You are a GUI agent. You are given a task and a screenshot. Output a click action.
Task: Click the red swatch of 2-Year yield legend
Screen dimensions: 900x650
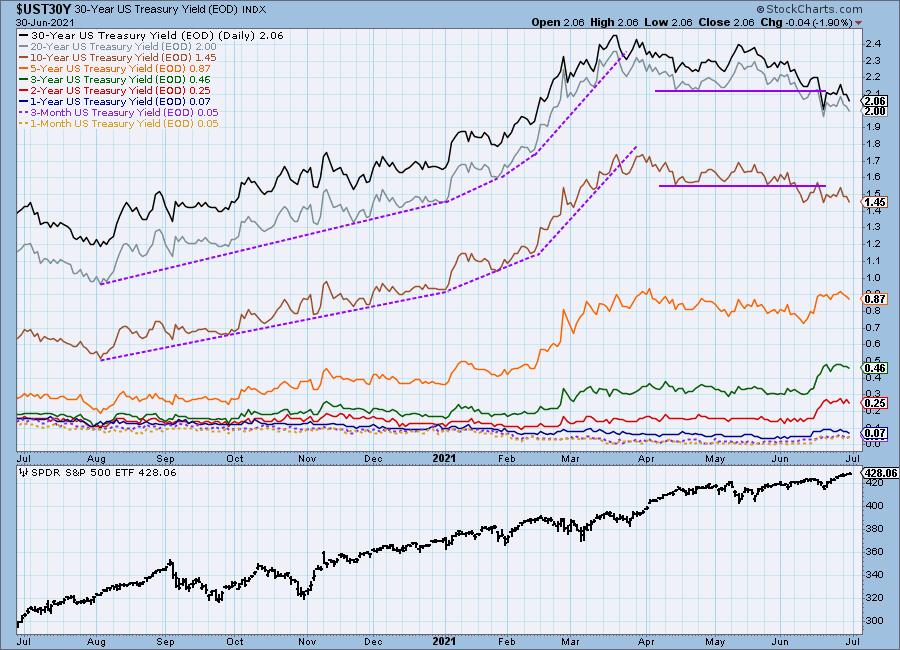24,90
